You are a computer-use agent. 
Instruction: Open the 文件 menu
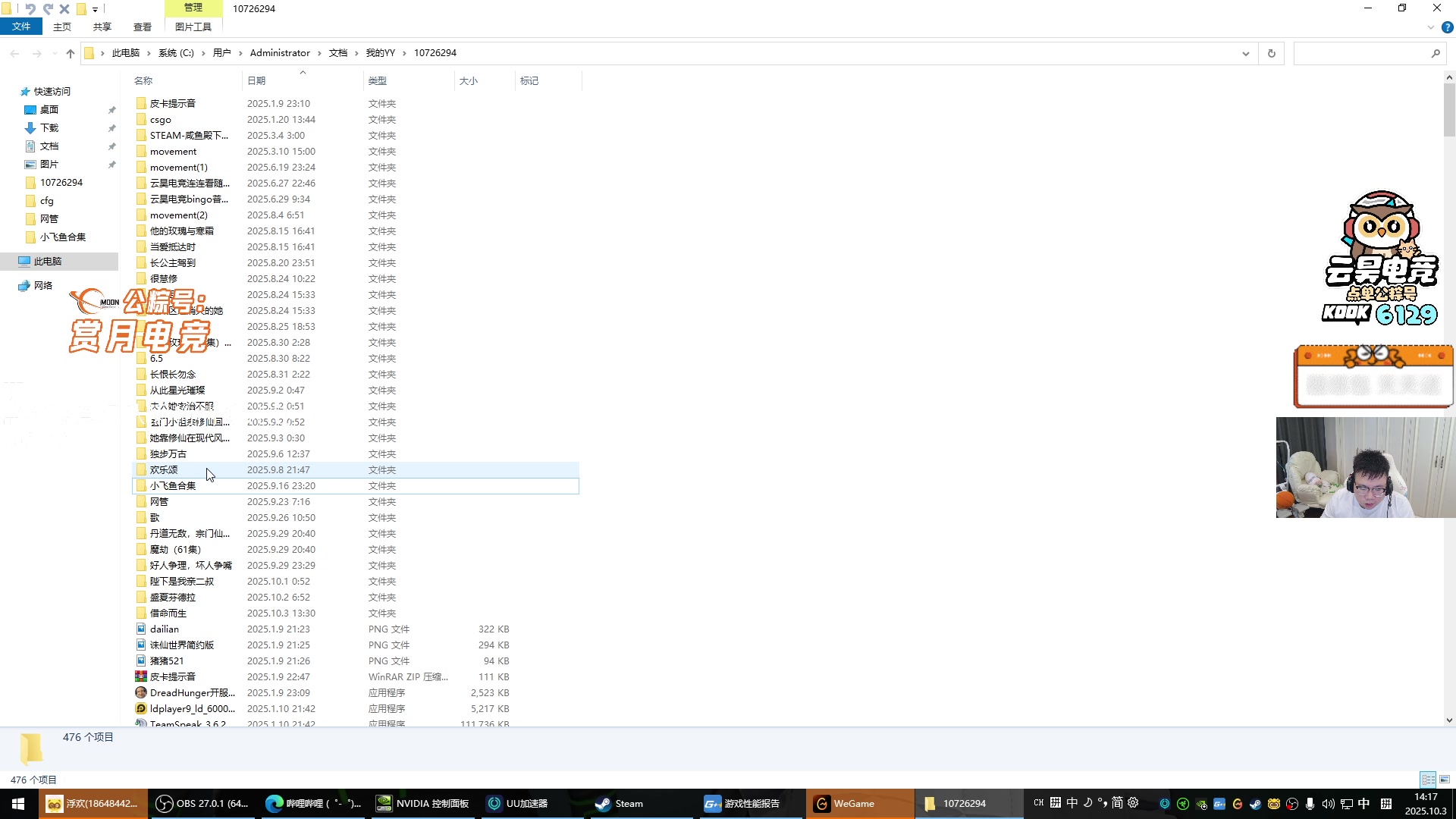tap(21, 27)
